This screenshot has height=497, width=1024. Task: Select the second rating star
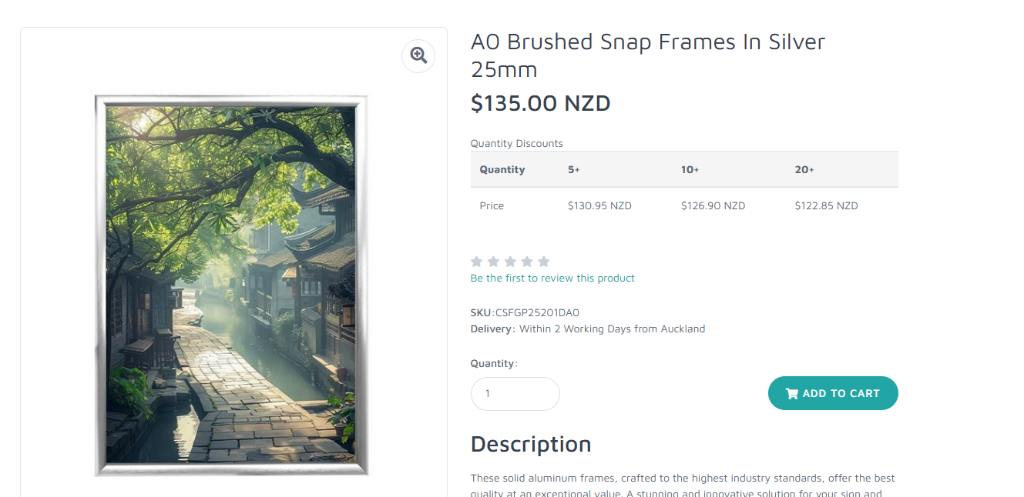coord(494,262)
